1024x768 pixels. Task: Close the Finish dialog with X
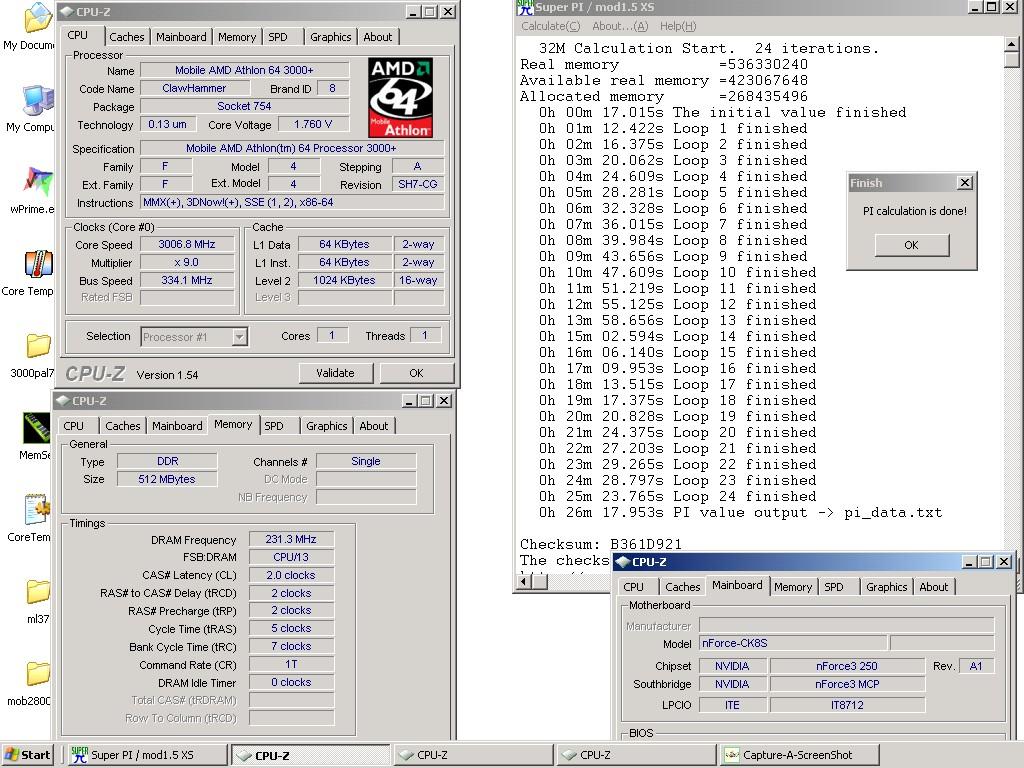pyautogui.click(x=965, y=183)
